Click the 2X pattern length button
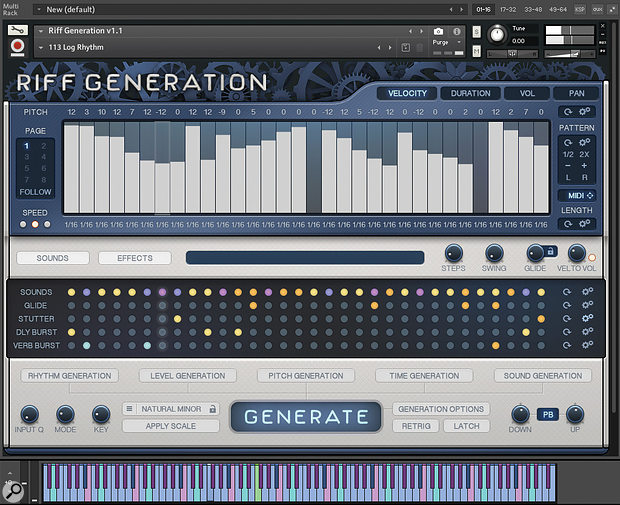 (584, 154)
